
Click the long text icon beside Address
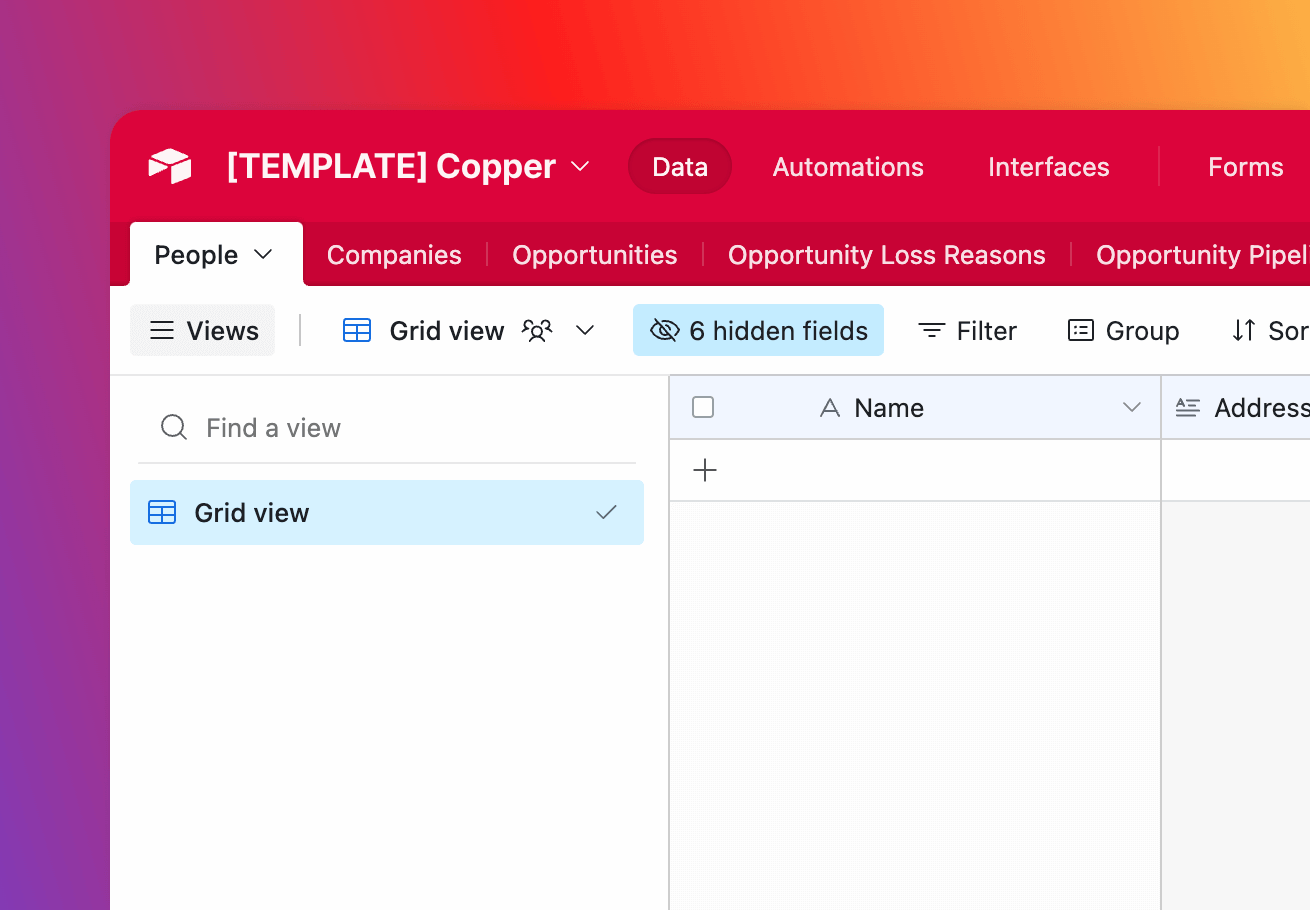pyautogui.click(x=1188, y=407)
